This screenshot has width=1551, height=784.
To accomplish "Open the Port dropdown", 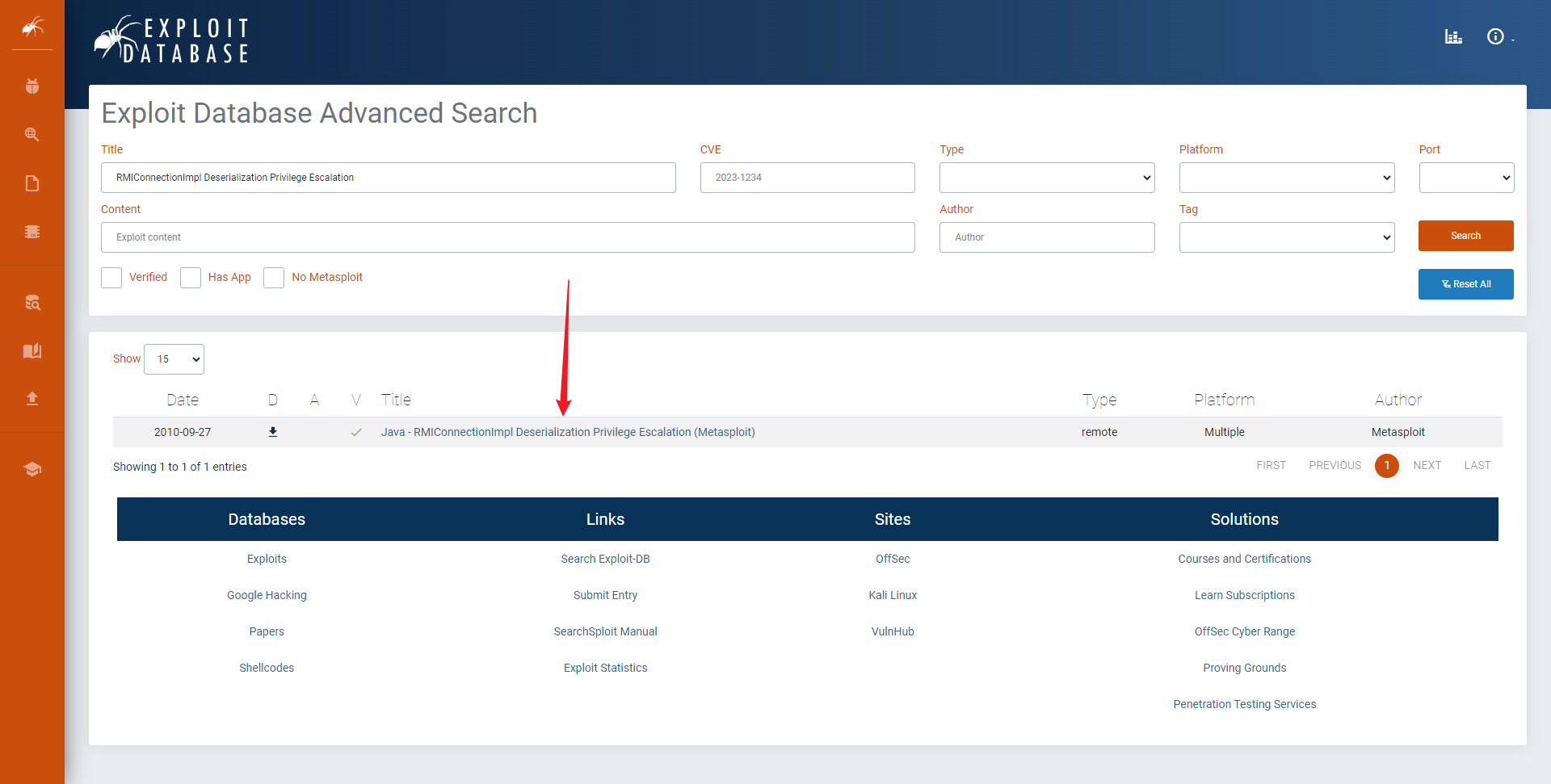I will coord(1466,178).
